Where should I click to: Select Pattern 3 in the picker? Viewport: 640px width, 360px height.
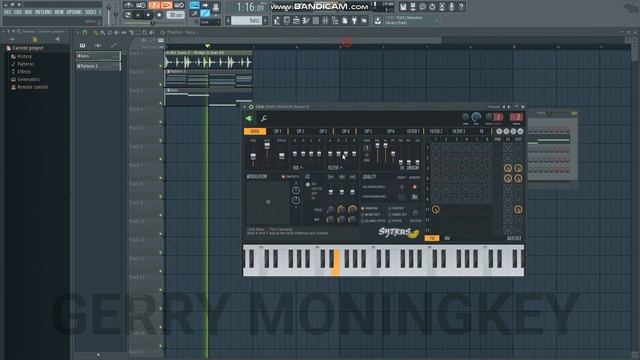click(x=98, y=66)
